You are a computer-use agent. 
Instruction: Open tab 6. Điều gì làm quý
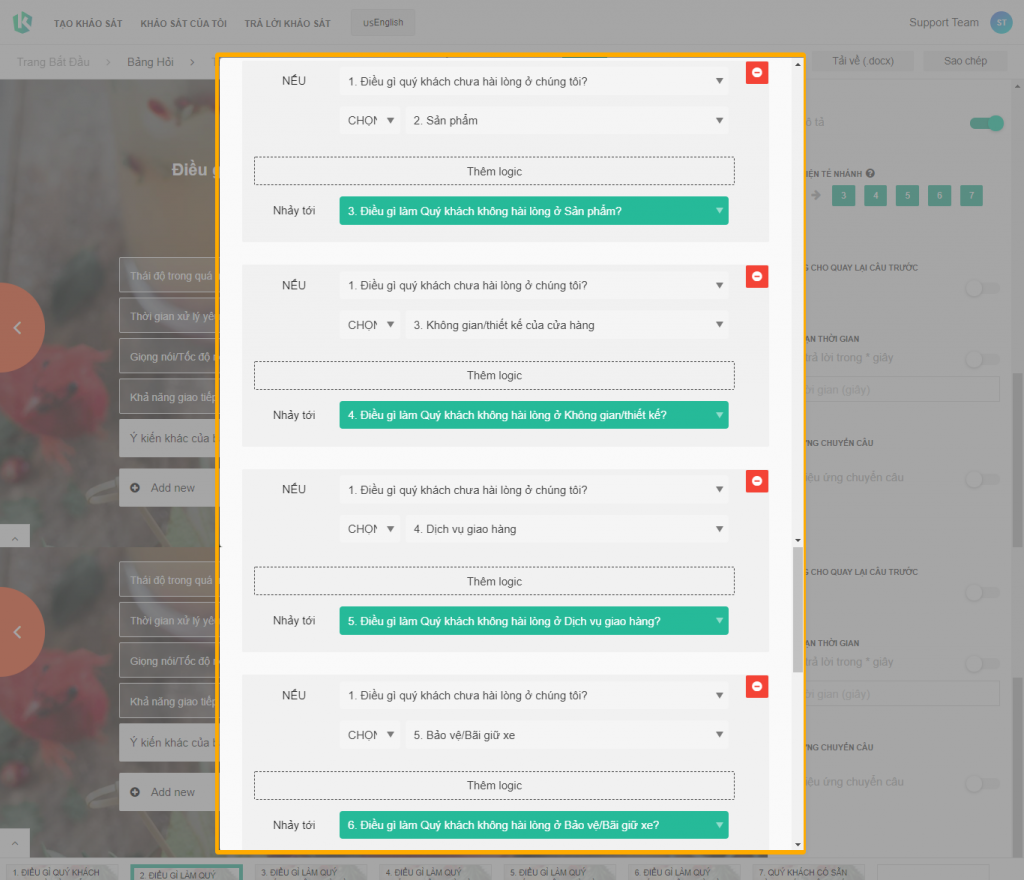tap(683, 872)
